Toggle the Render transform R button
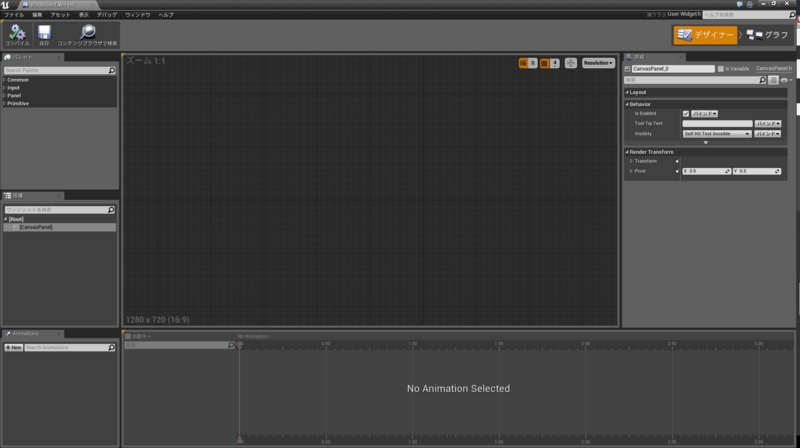 532,63
